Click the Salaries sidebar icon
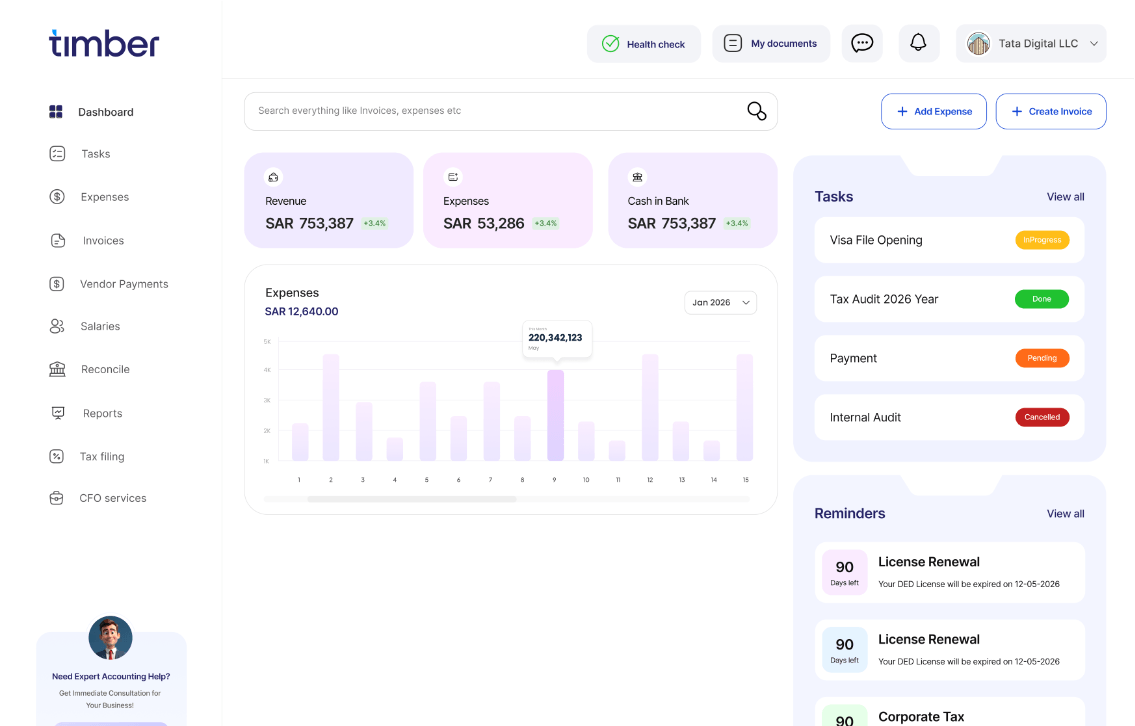 pos(56,326)
